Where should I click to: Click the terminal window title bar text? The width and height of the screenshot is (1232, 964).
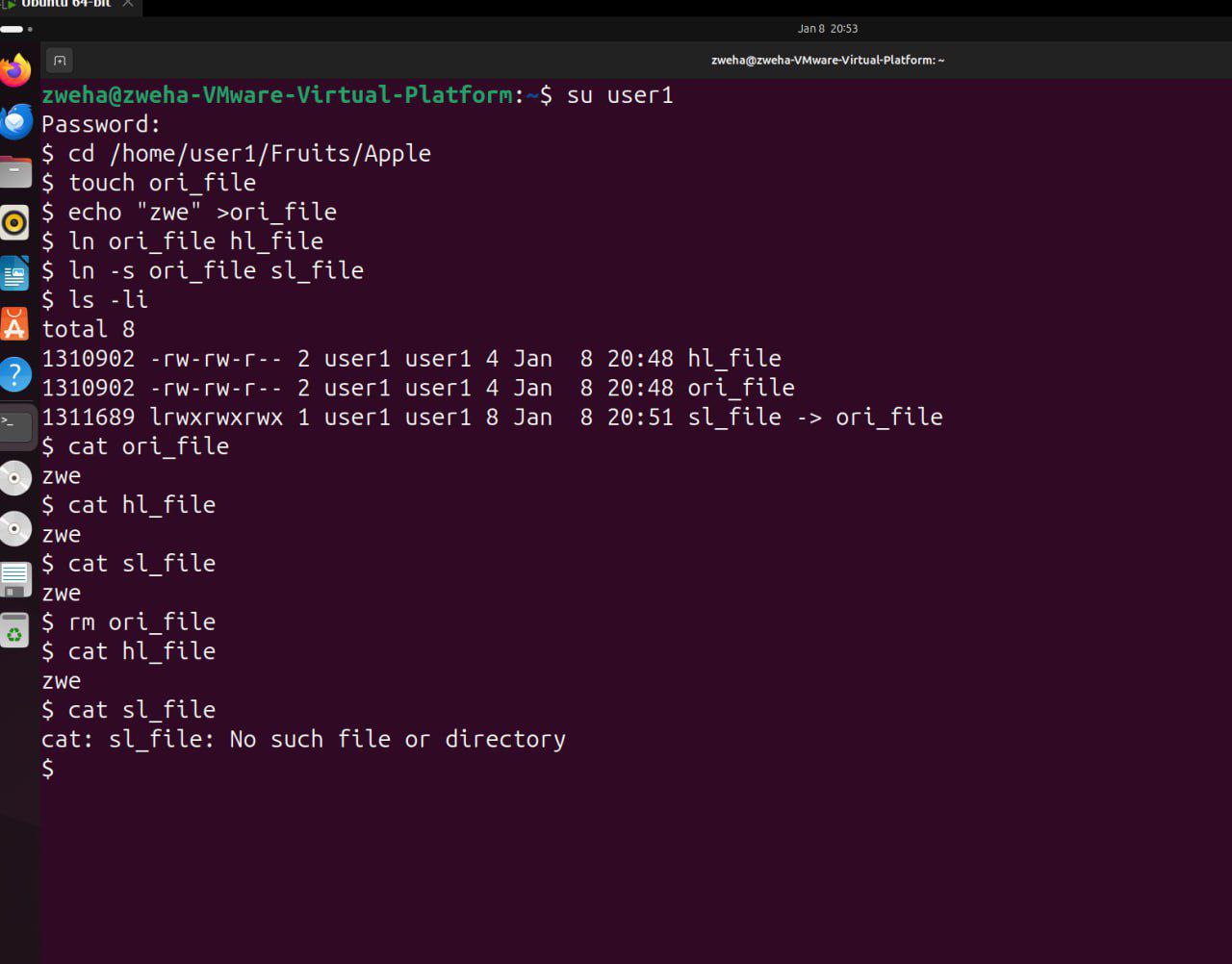[828, 61]
